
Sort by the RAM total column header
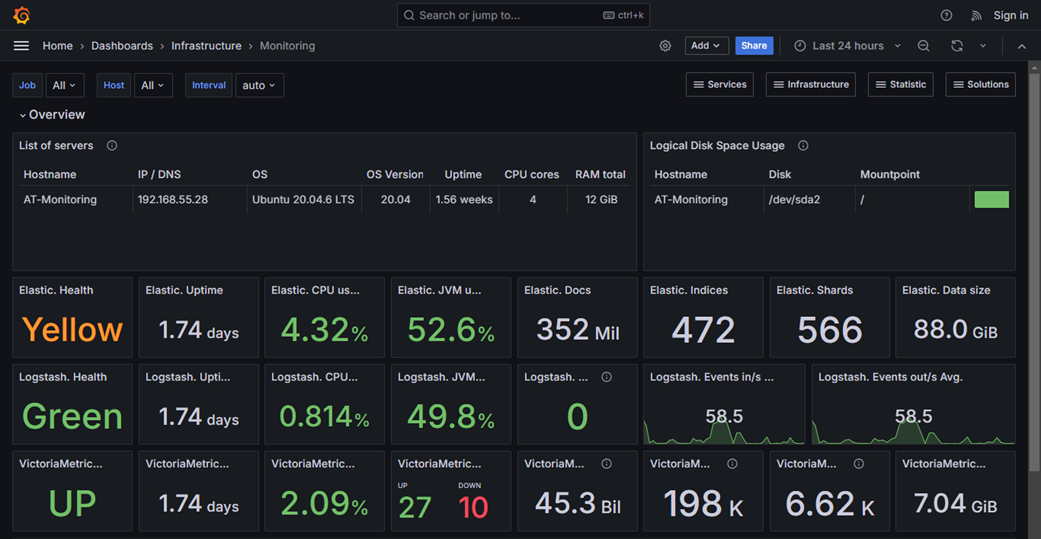point(600,175)
